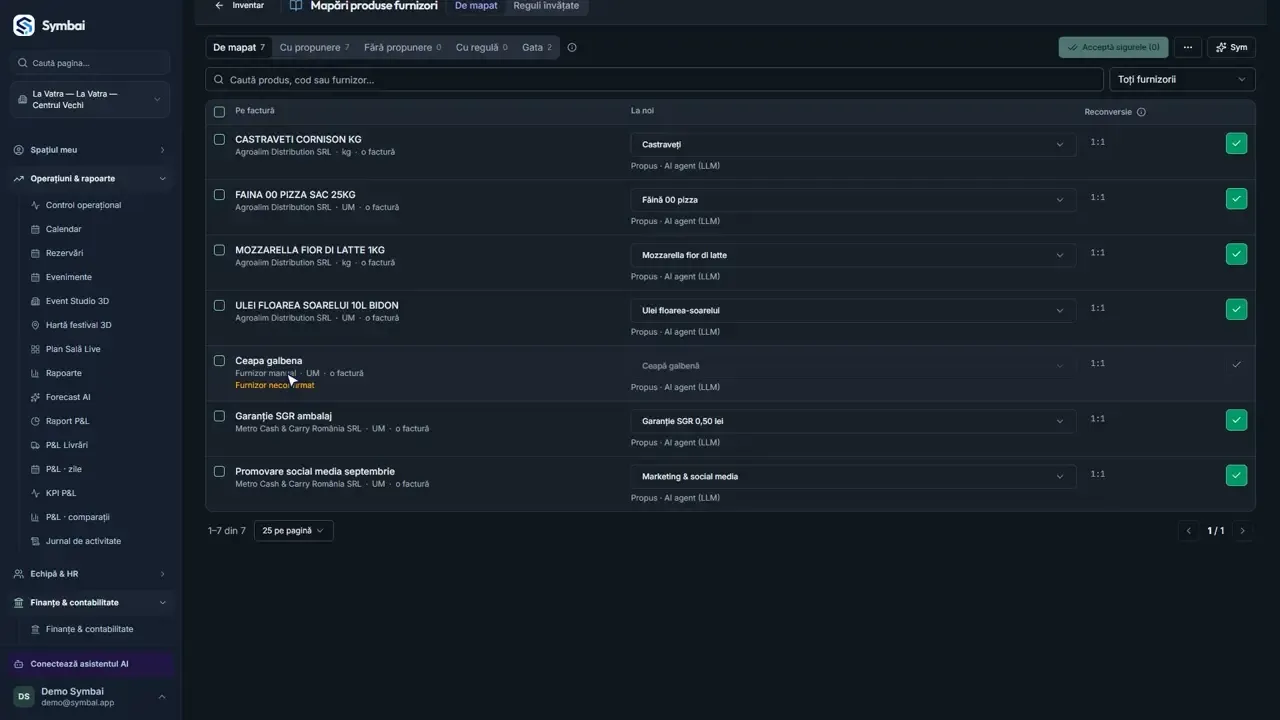This screenshot has width=1280, height=720.
Task: Click the Acceptă sigurele button
Action: coord(1113,47)
